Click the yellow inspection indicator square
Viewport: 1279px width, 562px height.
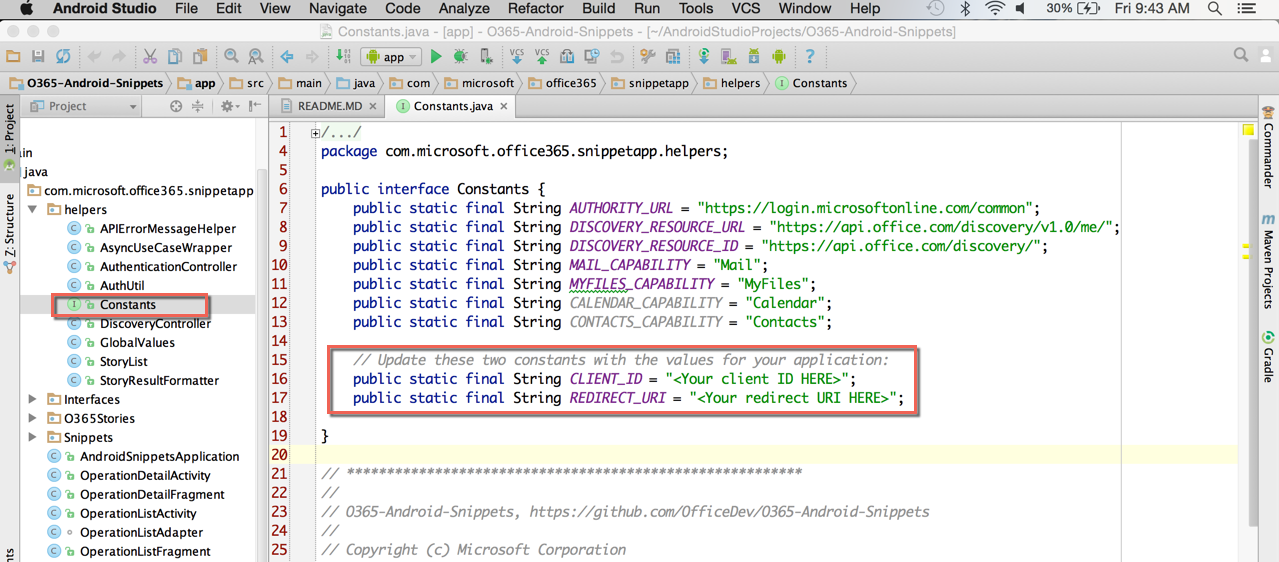coord(1248,131)
